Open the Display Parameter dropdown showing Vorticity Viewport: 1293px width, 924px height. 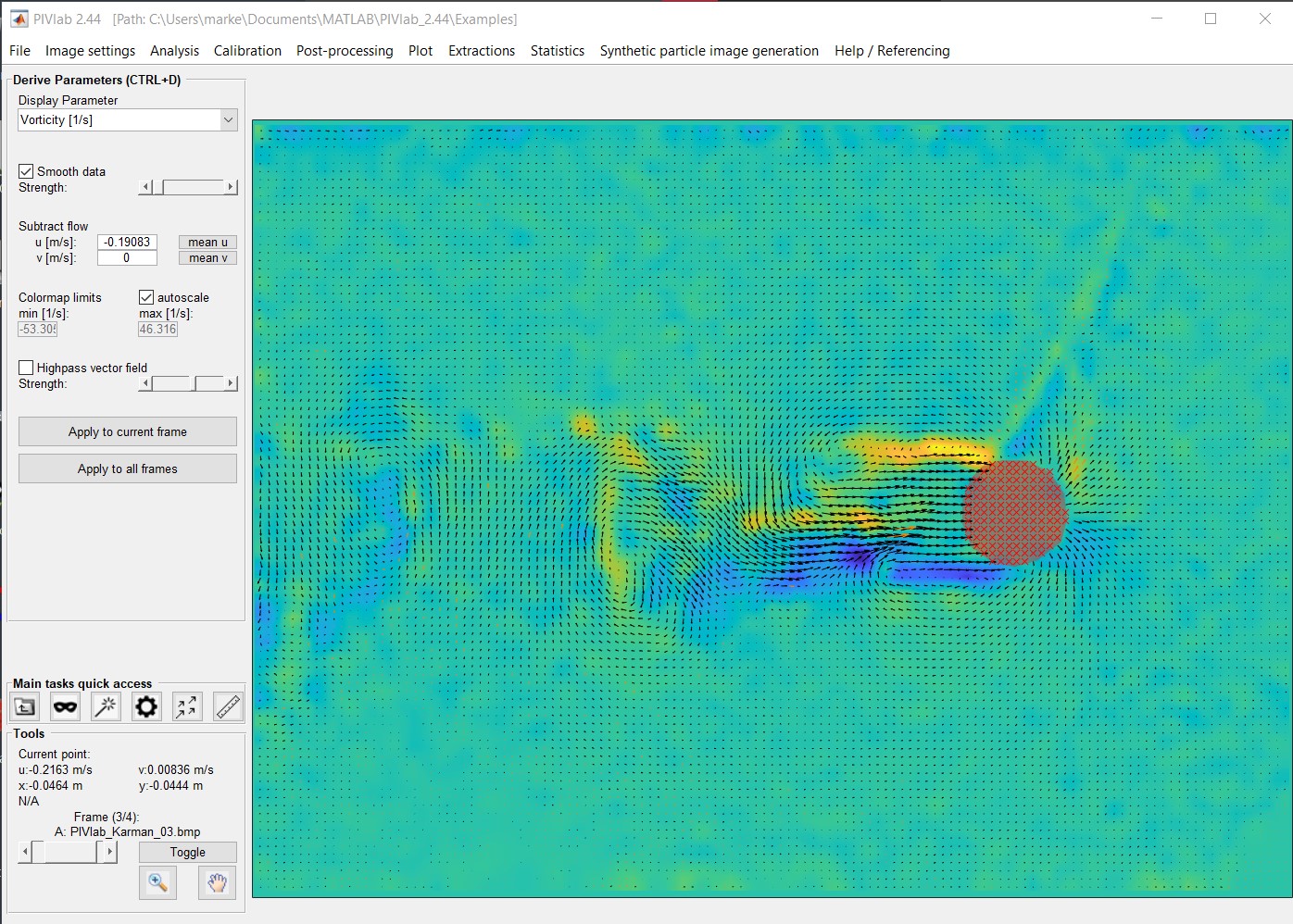pyautogui.click(x=128, y=119)
